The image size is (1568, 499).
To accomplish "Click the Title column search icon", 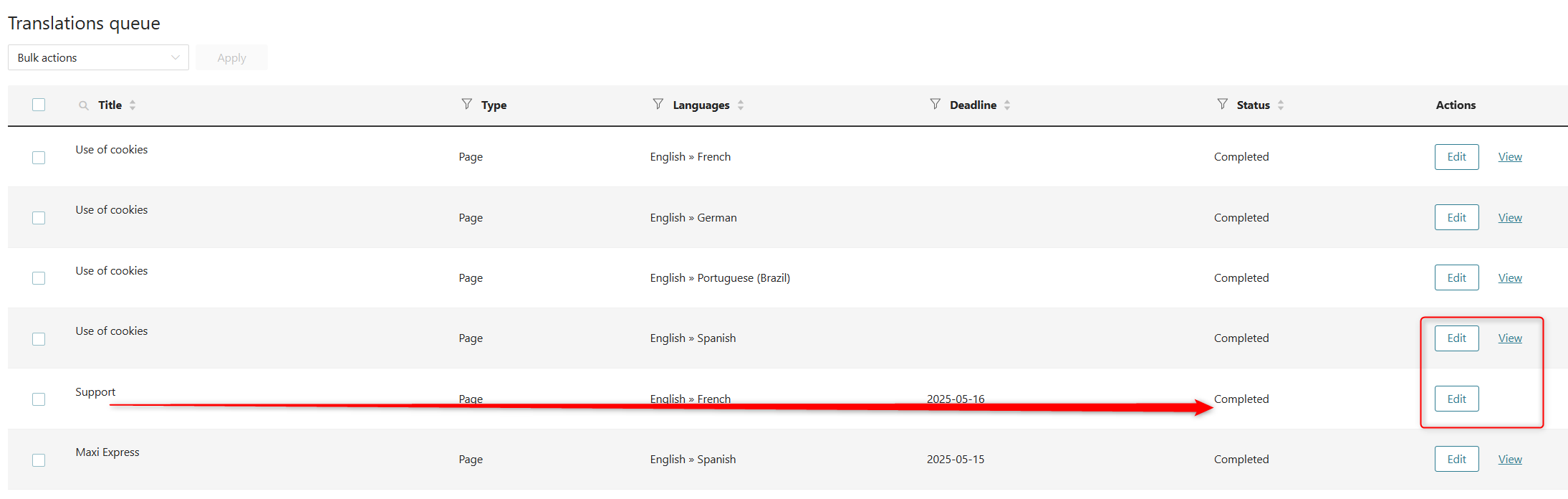I will pos(84,105).
